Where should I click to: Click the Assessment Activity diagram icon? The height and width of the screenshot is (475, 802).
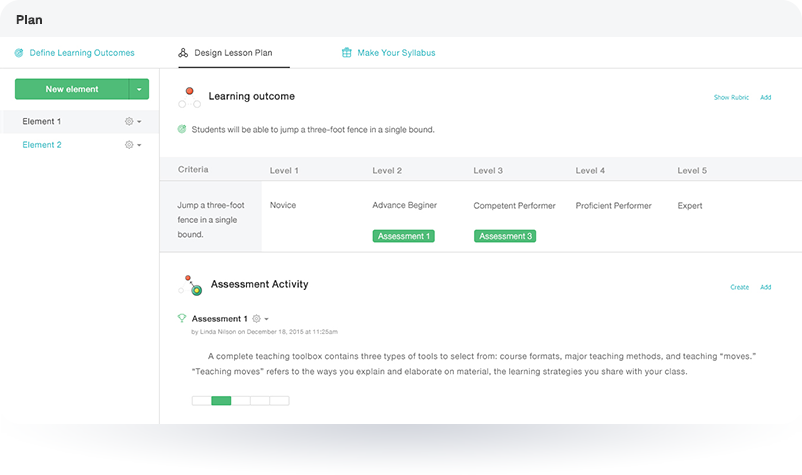click(x=190, y=285)
